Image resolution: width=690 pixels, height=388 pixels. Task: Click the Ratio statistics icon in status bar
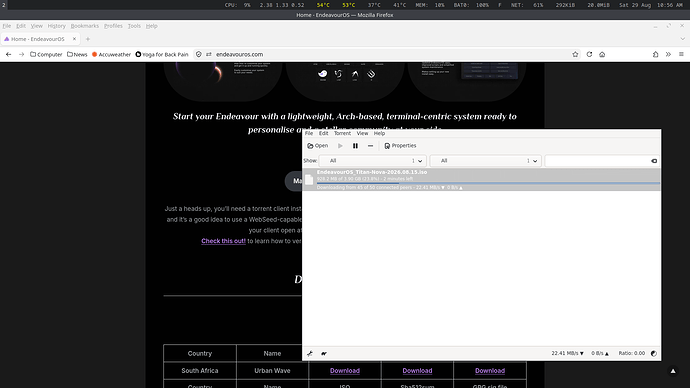pos(653,354)
